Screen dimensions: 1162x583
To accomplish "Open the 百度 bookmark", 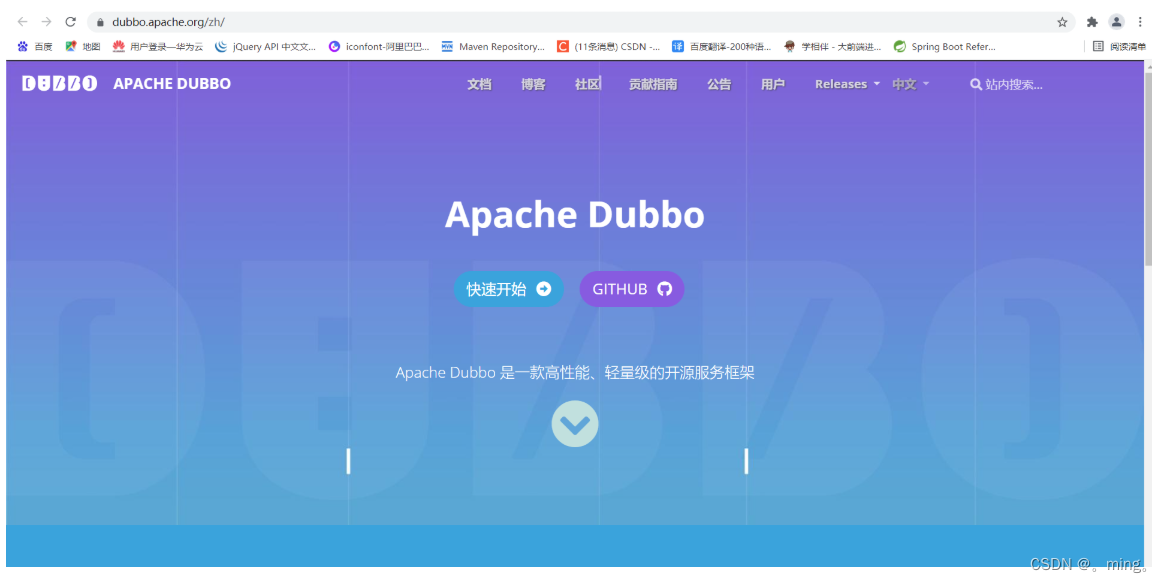I will [x=35, y=47].
